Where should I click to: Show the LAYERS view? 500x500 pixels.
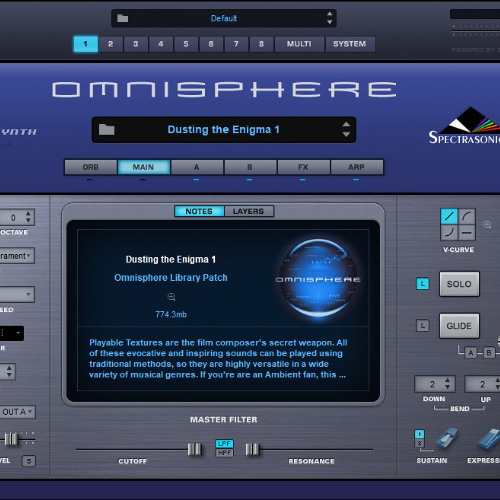(x=249, y=211)
